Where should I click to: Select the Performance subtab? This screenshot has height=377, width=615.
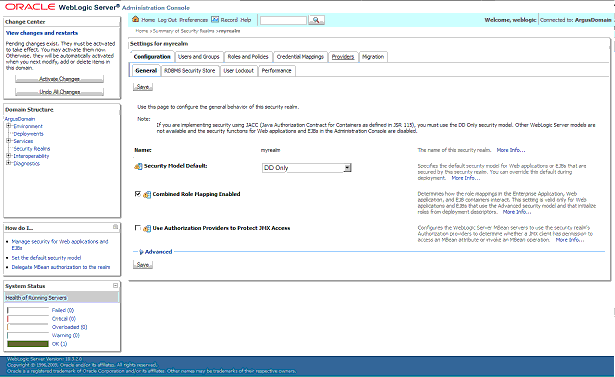pyautogui.click(x=277, y=71)
